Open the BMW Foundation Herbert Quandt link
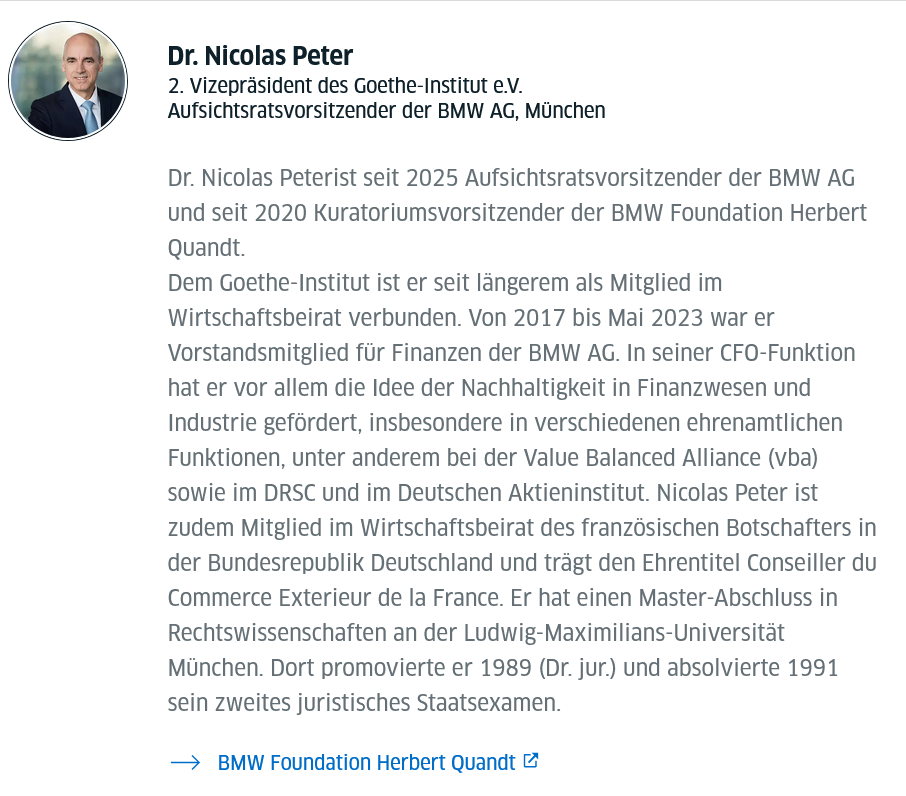 click(x=366, y=762)
